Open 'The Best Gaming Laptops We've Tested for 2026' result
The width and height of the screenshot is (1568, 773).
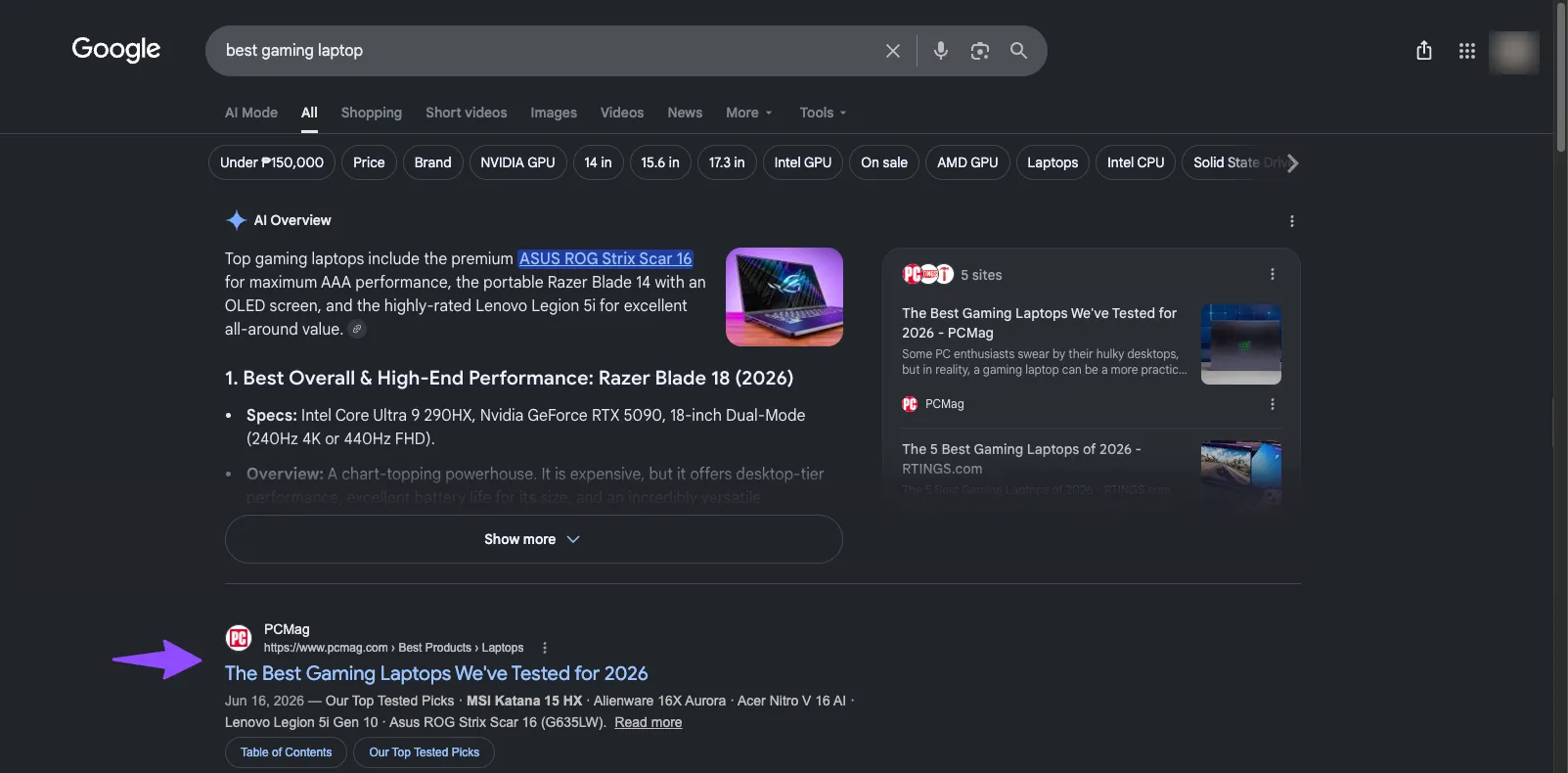pyautogui.click(x=436, y=673)
